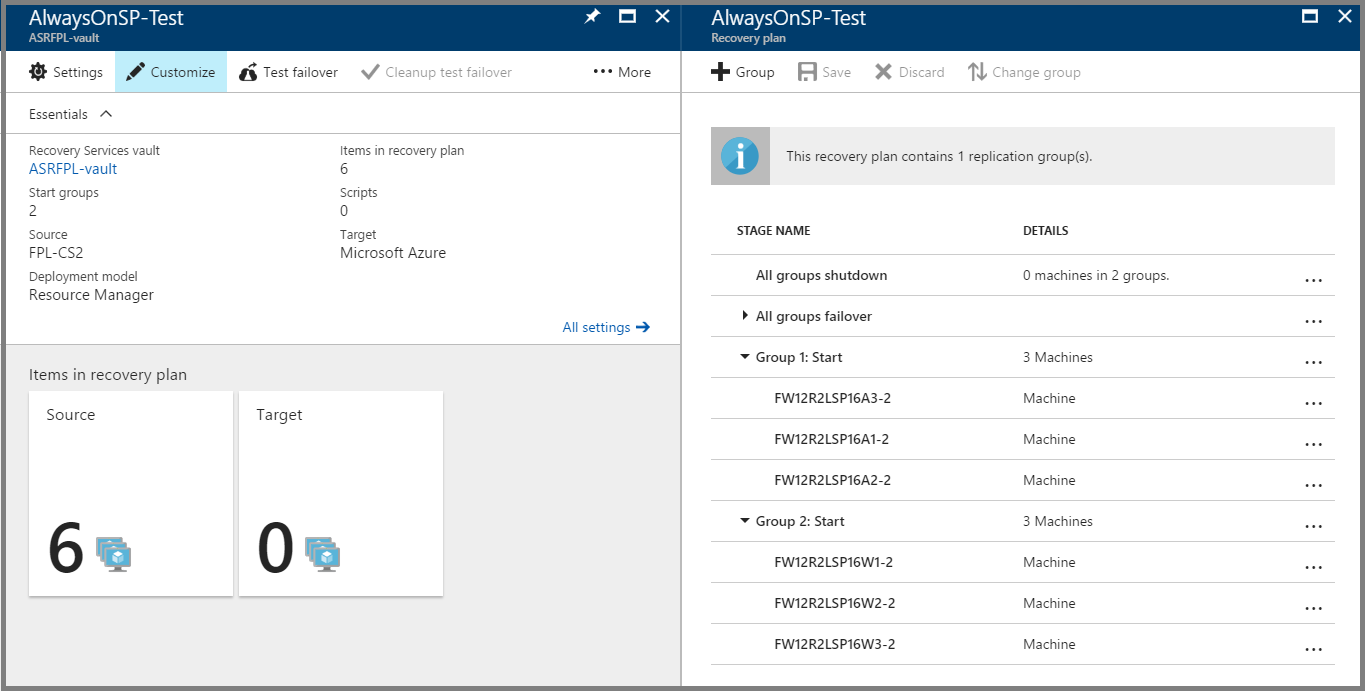Click the Change group arrows icon
Screen dimensions: 1365x691
pyautogui.click(x=977, y=72)
